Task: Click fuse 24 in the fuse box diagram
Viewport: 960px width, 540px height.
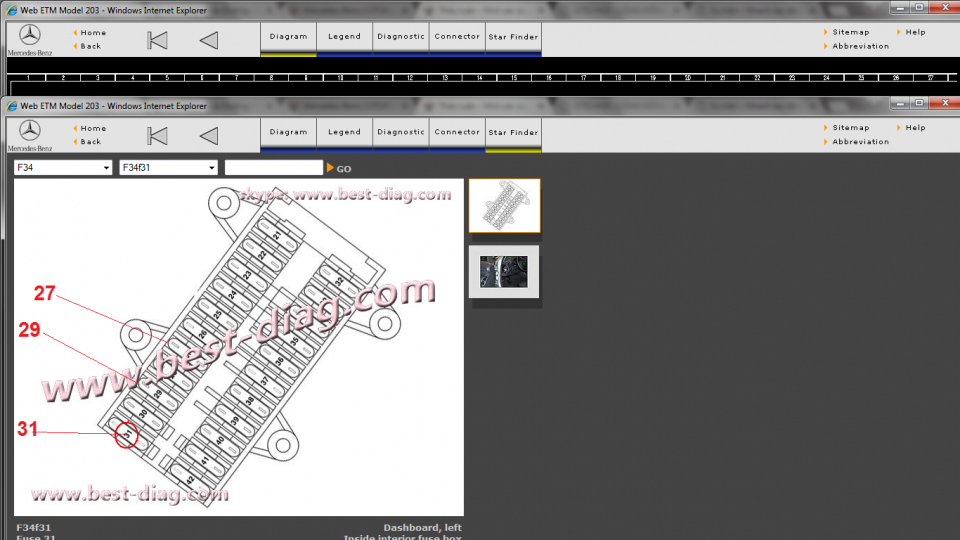Action: click(x=232, y=295)
